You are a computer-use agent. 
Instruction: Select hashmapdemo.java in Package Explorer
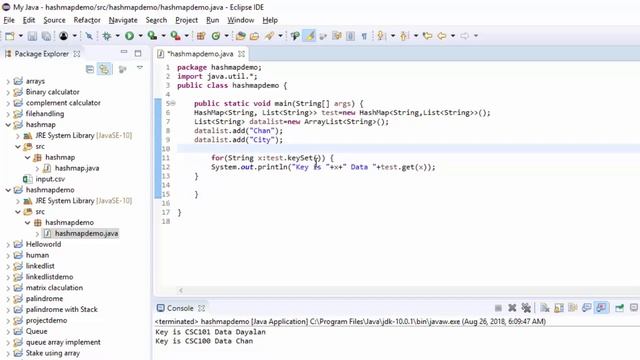86,233
